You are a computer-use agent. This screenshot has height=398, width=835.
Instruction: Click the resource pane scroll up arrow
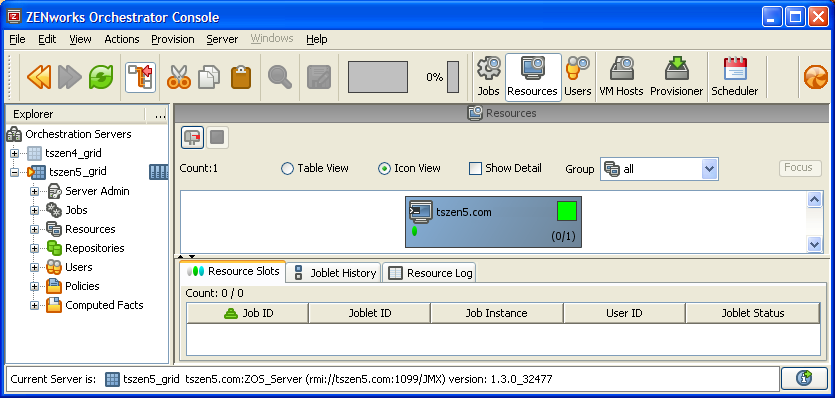815,200
